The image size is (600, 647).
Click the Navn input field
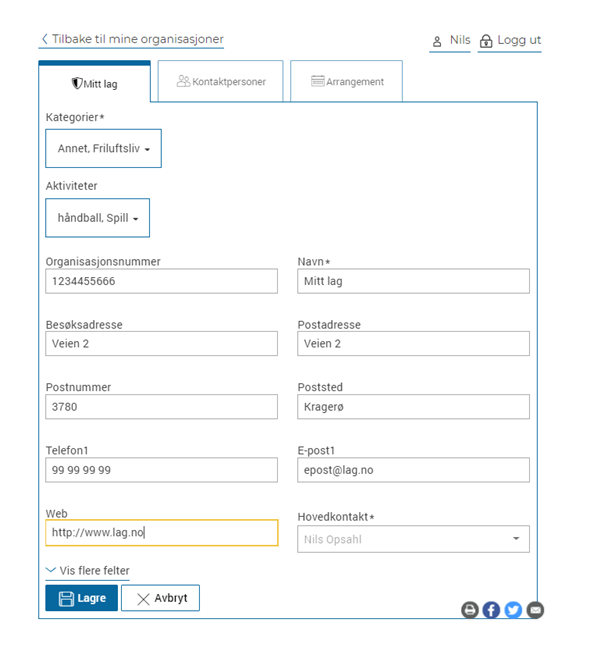(x=413, y=281)
